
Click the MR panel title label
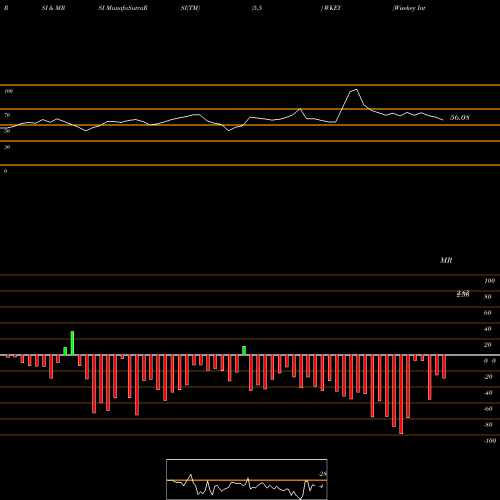click(446, 260)
